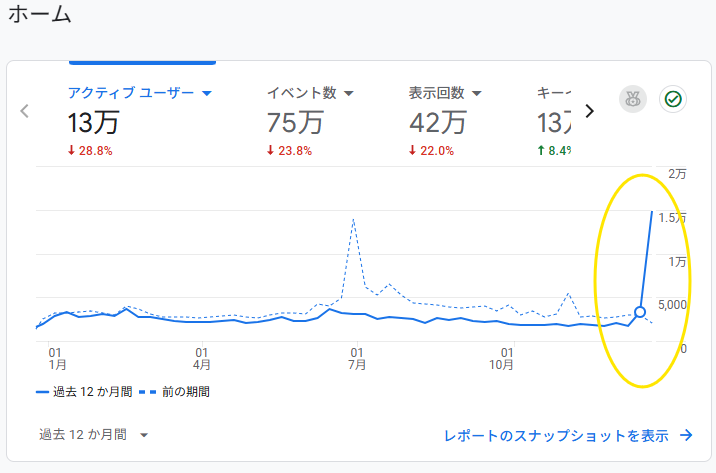The image size is (716, 473).
Task: Click the green checkmark data quality icon
Action: point(673,99)
